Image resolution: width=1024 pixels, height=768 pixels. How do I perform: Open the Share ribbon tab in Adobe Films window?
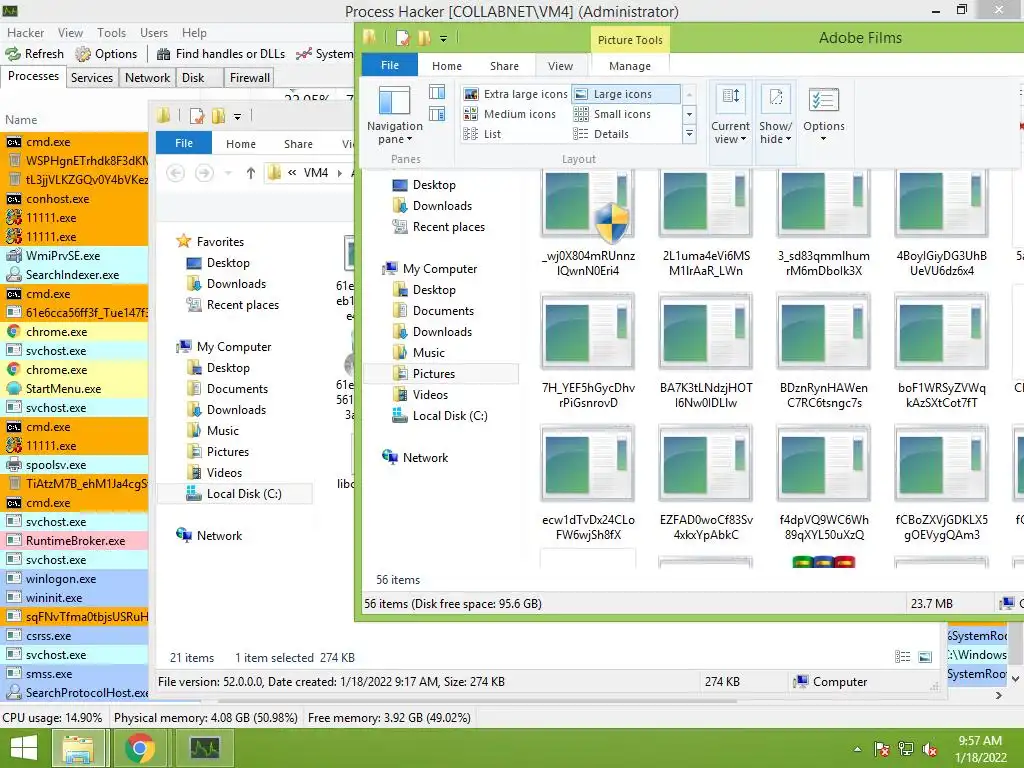pos(504,66)
